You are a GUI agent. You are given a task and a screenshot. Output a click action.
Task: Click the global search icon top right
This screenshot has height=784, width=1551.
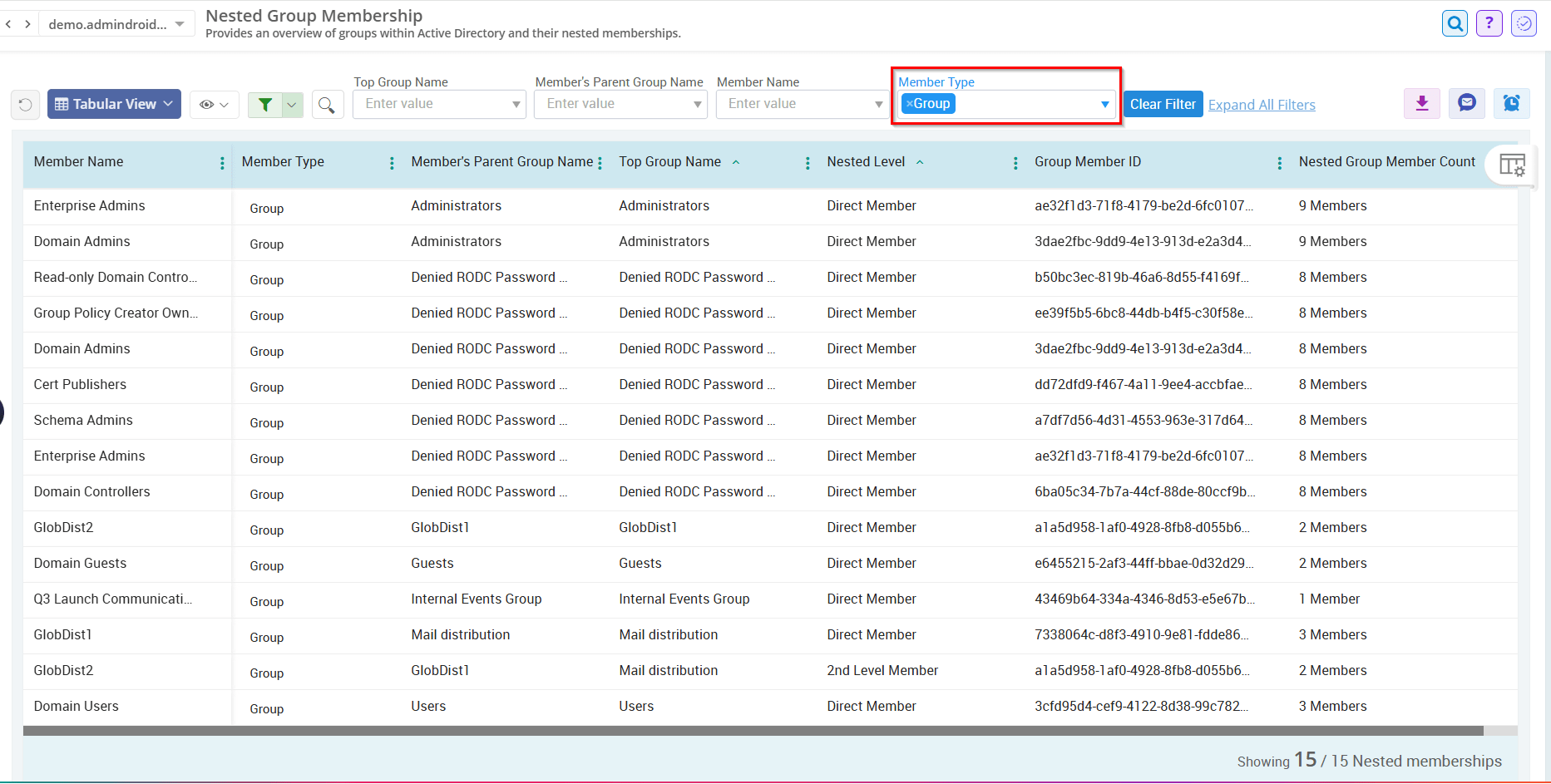pyautogui.click(x=1455, y=22)
